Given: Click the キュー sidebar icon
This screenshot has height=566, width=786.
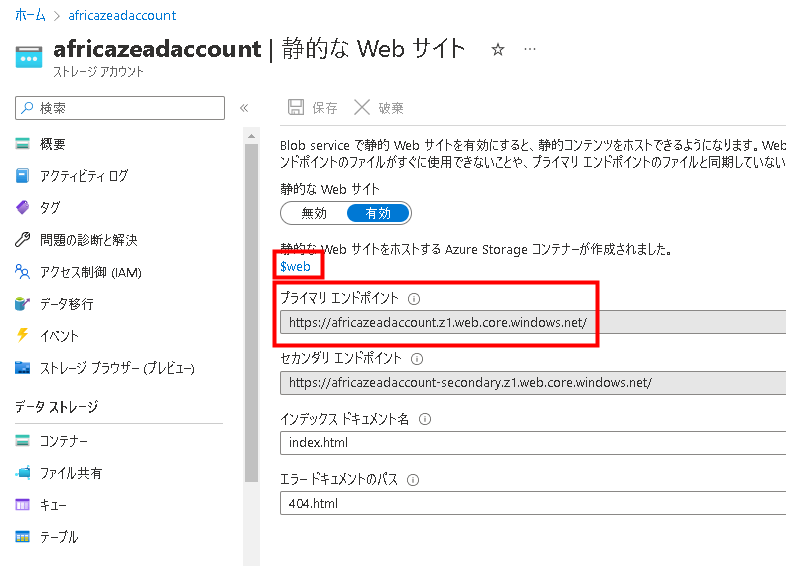Looking at the screenshot, I should click(x=23, y=505).
